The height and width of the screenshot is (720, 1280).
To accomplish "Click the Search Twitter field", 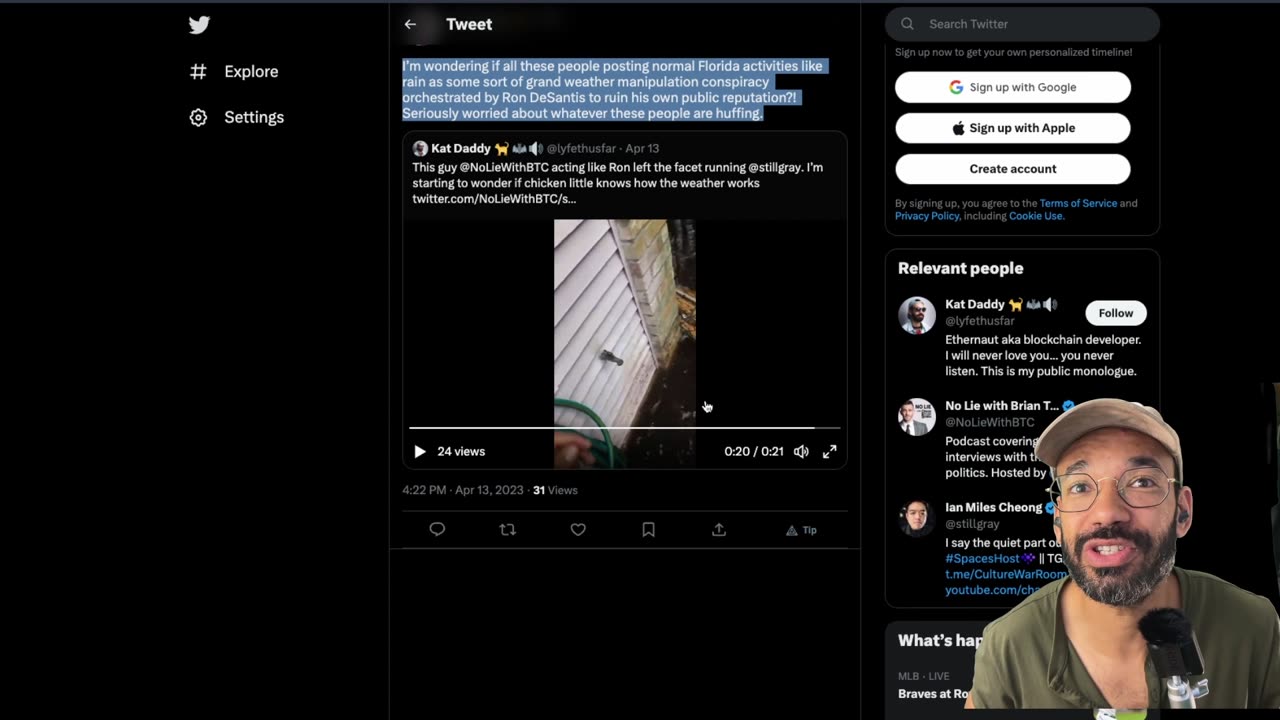I will tap(1022, 24).
